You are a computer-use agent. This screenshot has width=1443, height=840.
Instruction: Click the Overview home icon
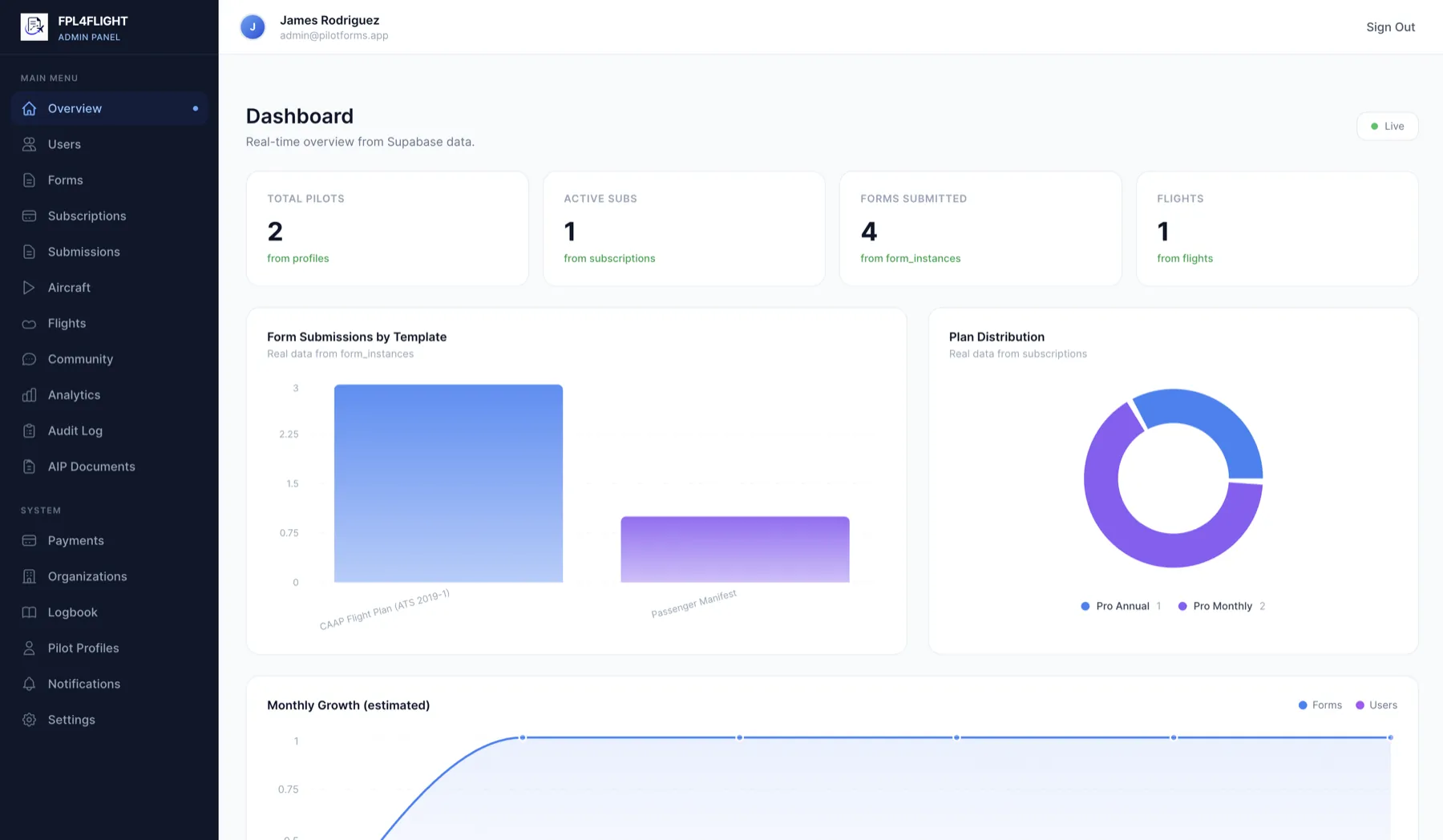coord(29,108)
